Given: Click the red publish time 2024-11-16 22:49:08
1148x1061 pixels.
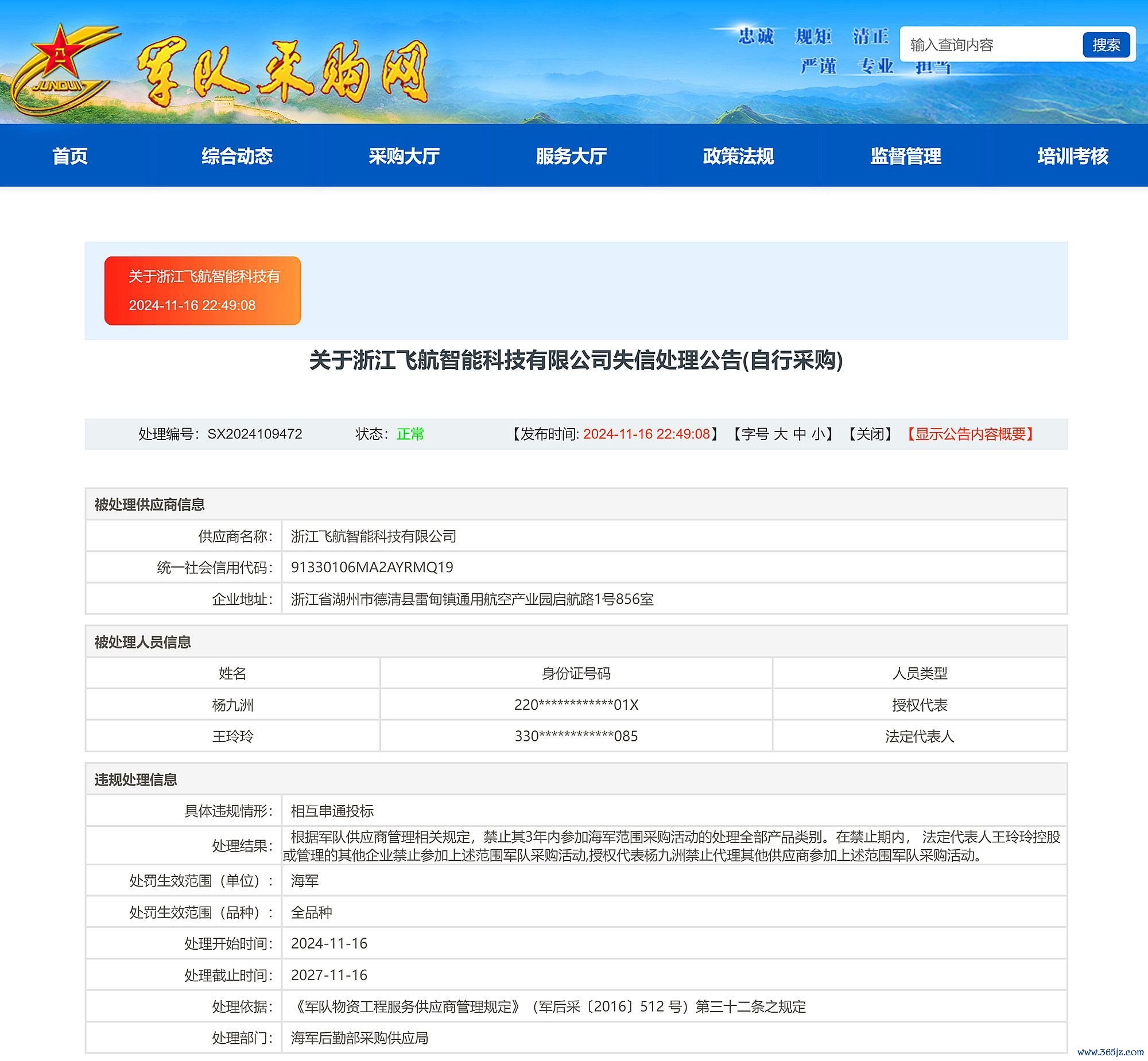Looking at the screenshot, I should click(x=647, y=434).
